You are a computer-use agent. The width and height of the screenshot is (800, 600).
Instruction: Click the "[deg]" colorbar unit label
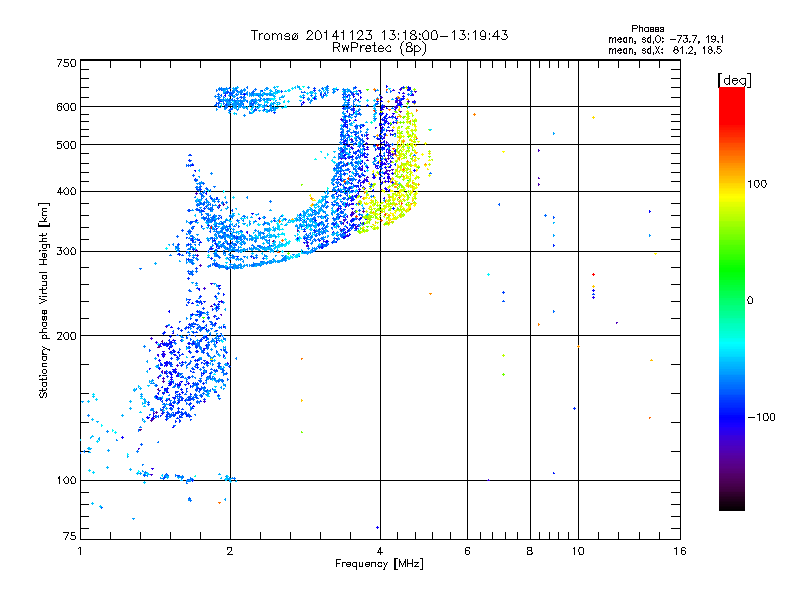[x=734, y=81]
